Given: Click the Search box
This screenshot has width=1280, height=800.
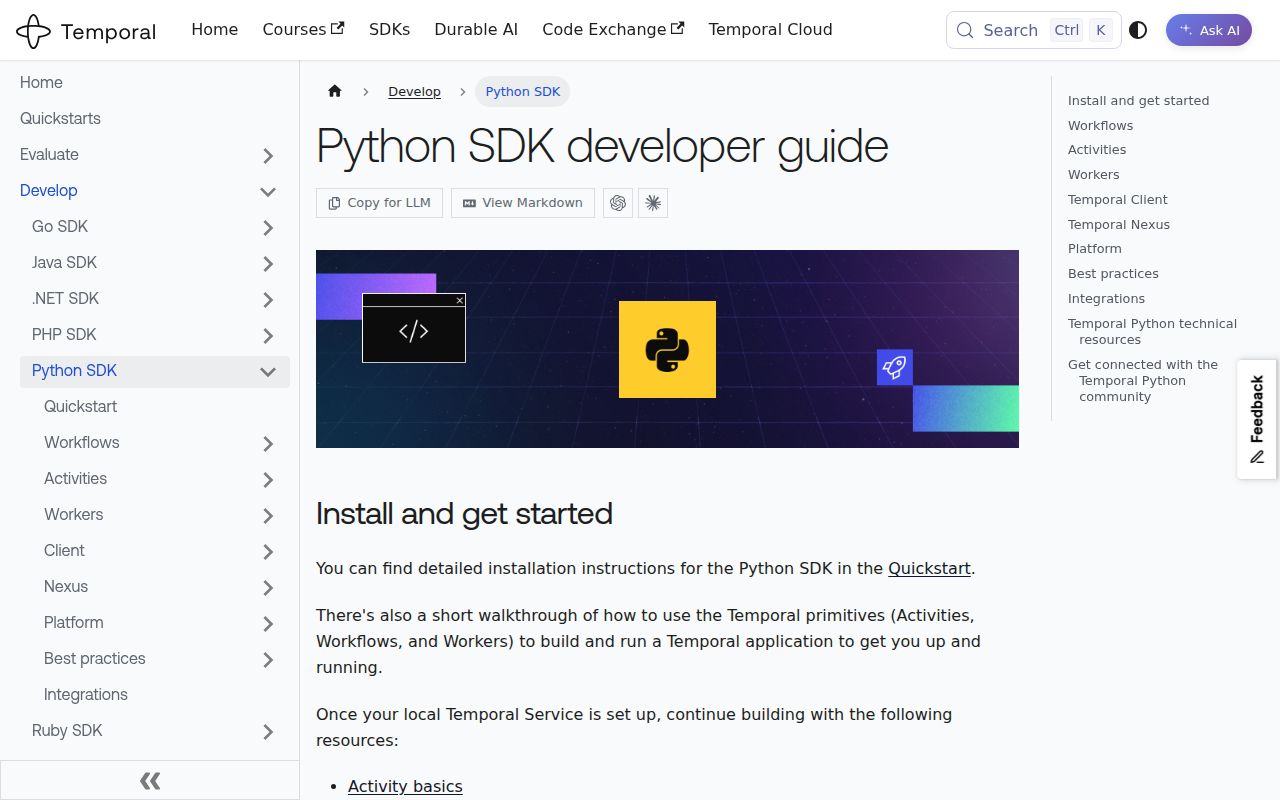Looking at the screenshot, I should pos(1033,30).
